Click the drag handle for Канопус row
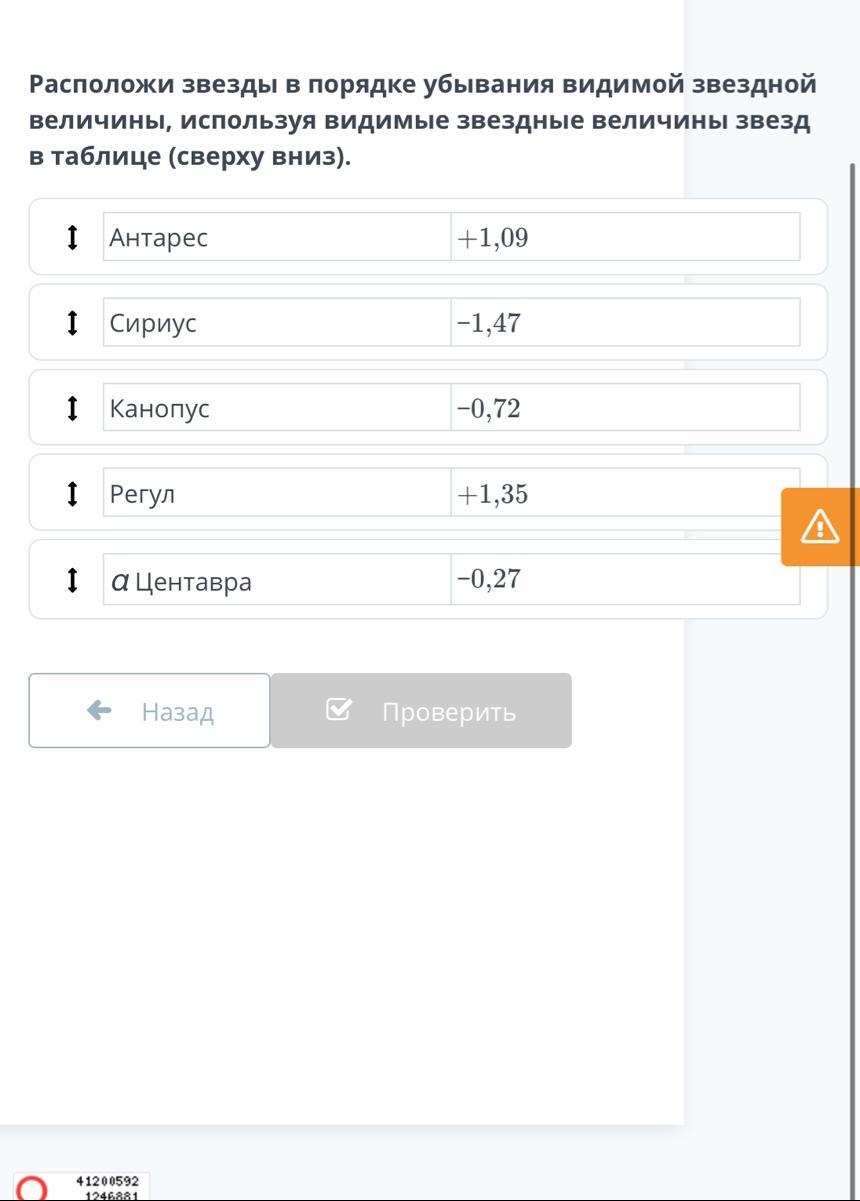 tap(71, 408)
